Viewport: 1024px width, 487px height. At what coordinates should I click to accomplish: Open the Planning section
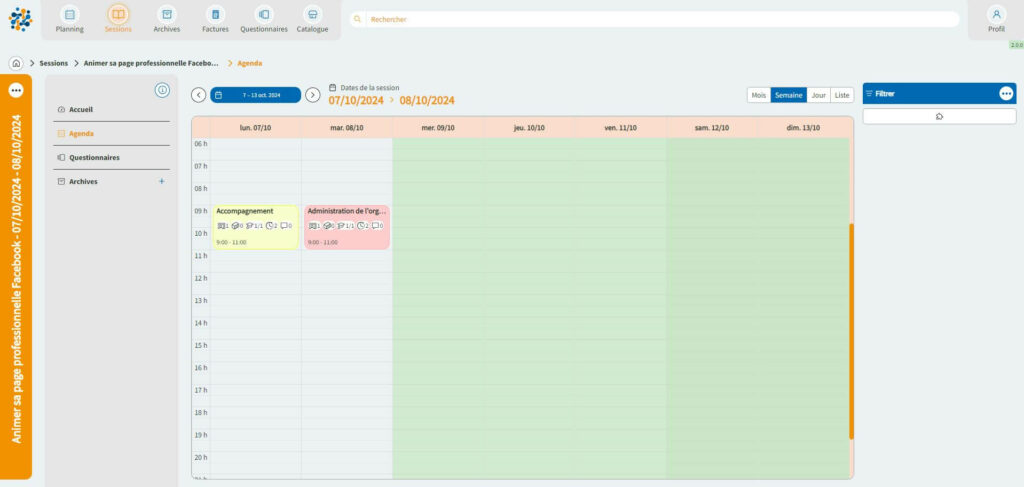click(69, 19)
